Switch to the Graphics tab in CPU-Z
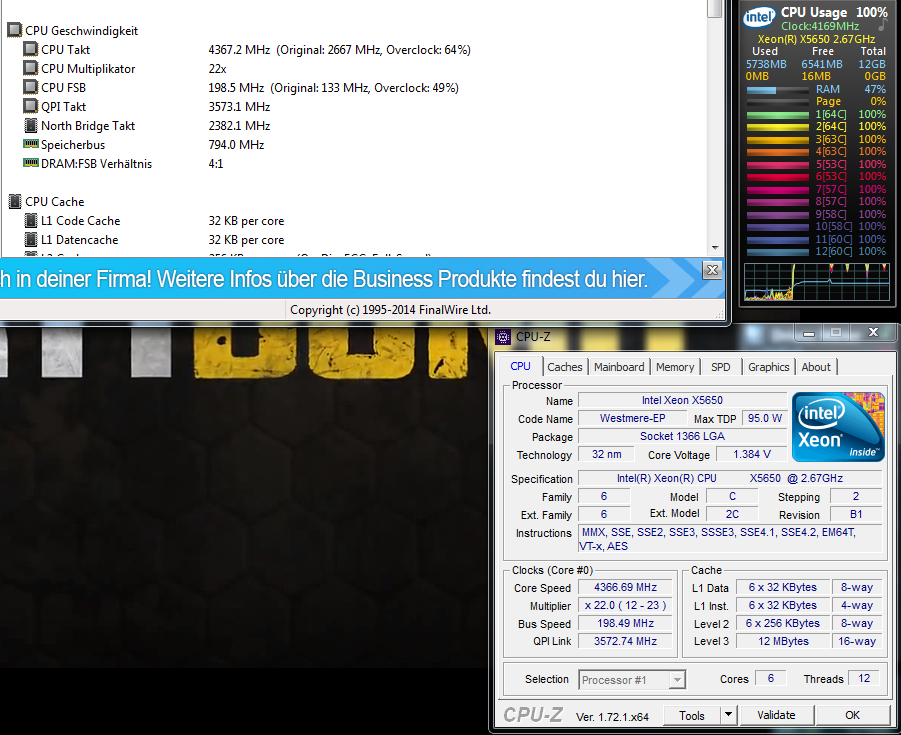 pyautogui.click(x=768, y=367)
